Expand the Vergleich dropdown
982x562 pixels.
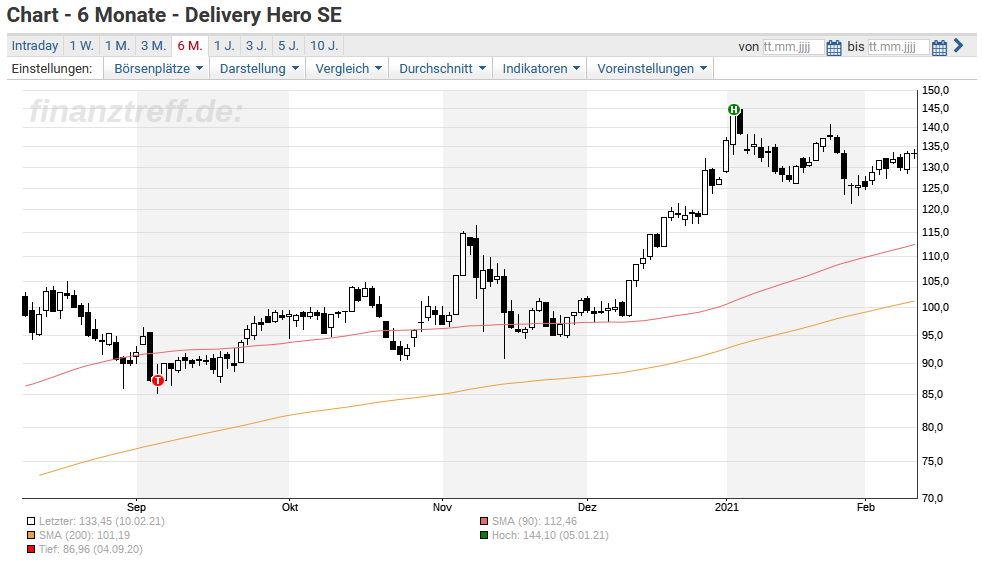point(348,68)
